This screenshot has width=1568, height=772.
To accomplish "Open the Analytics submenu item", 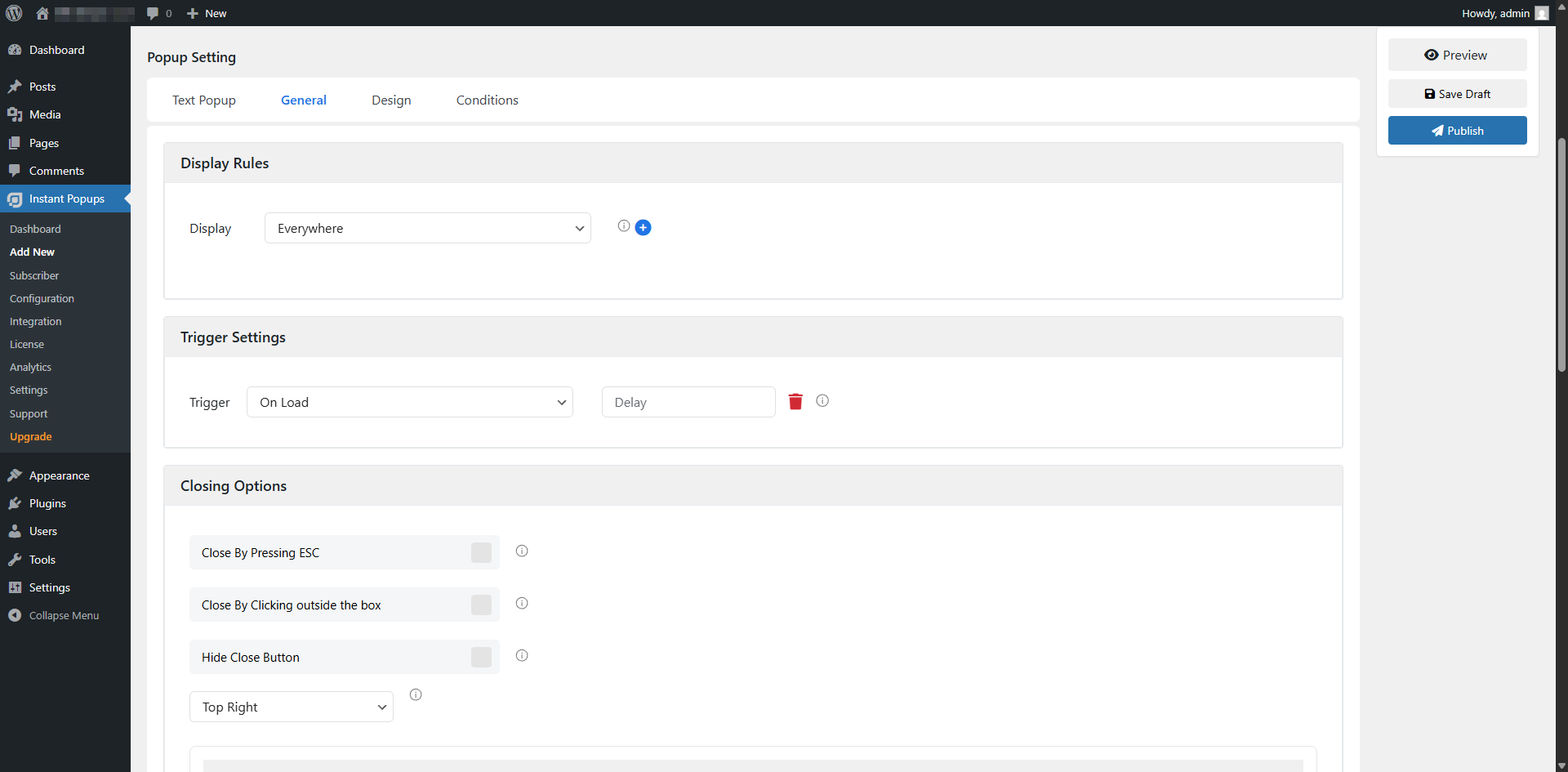I will [30, 368].
